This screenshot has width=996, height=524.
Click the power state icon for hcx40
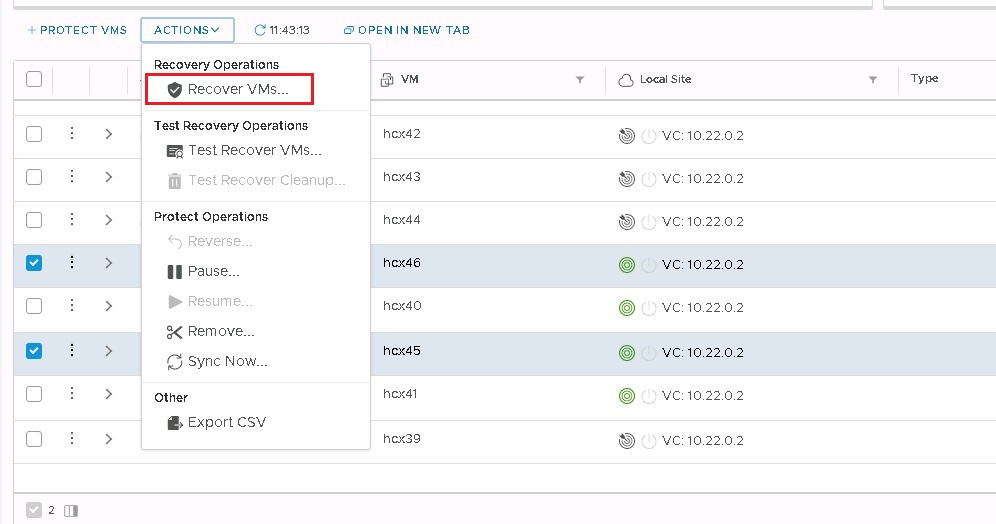point(649,308)
